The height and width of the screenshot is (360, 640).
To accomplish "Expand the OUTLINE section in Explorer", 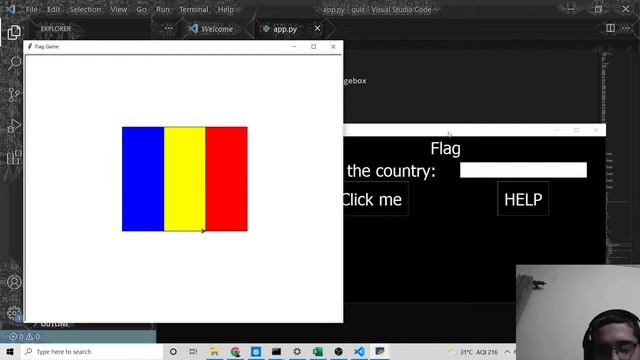I will click(x=54, y=324).
